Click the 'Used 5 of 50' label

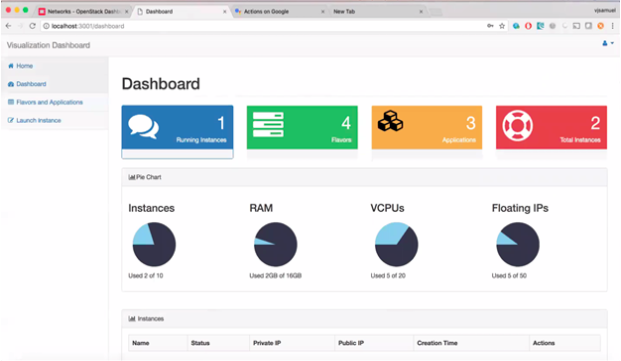509,276
